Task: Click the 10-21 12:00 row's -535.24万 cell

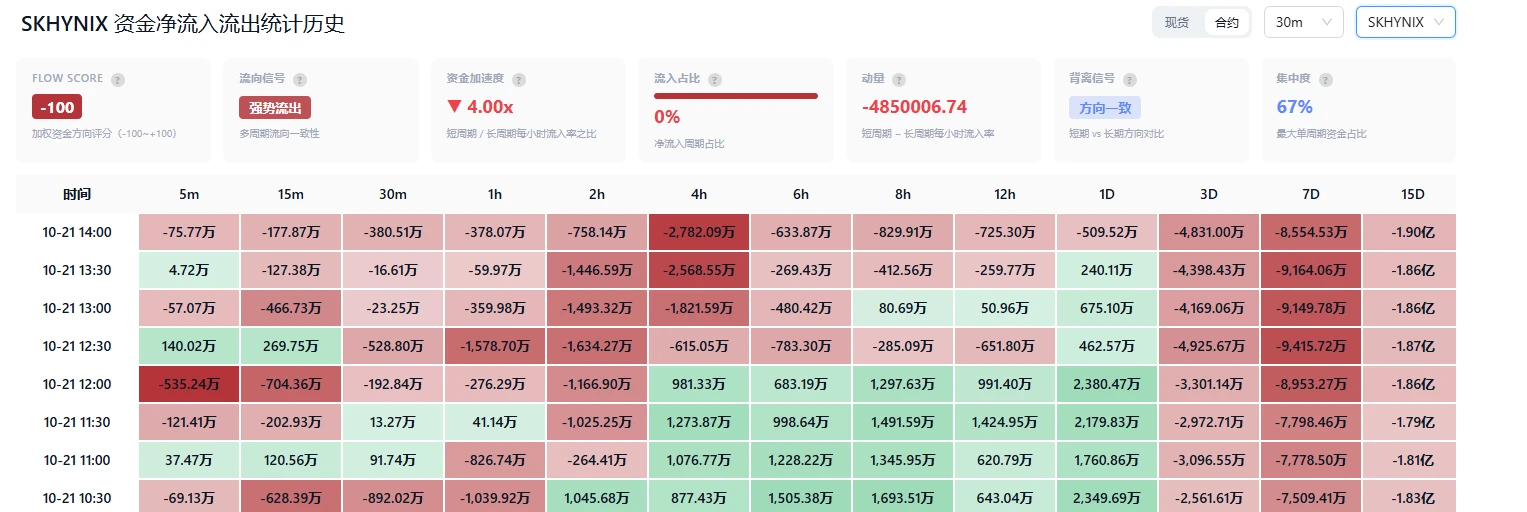Action: pyautogui.click(x=188, y=384)
